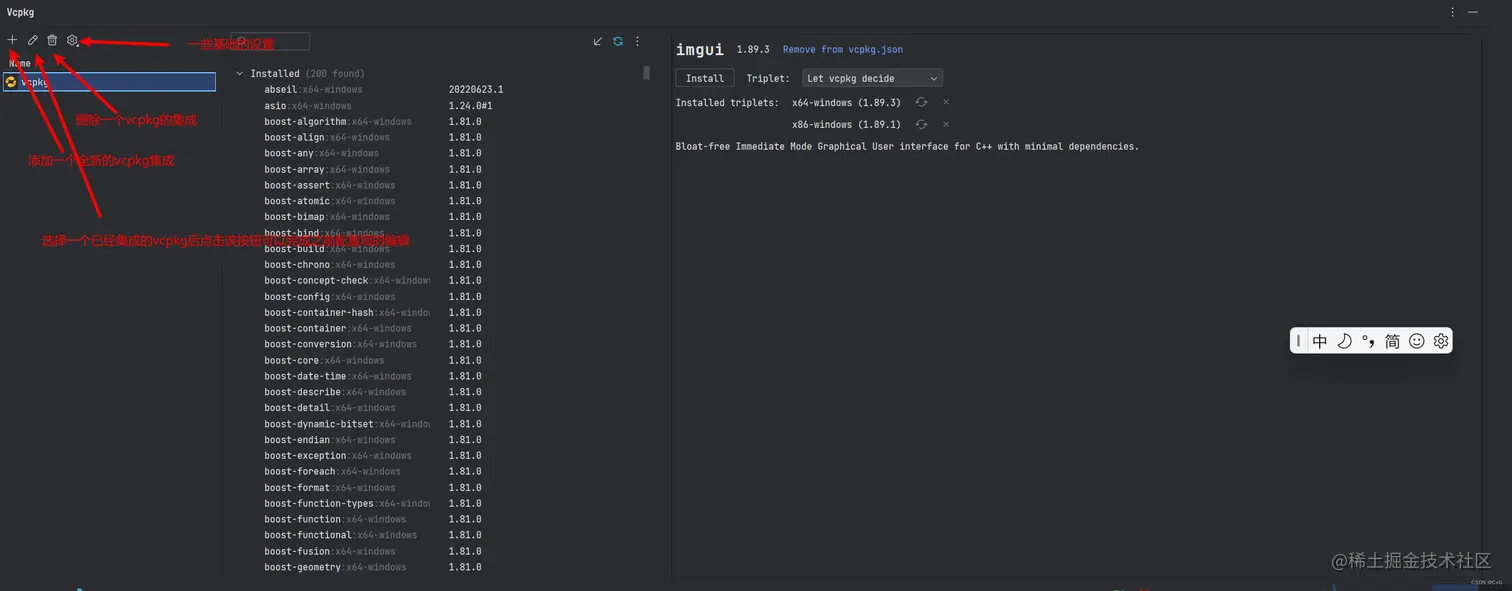The height and width of the screenshot is (591, 1512).
Task: Select boost-align package row
Action: [x=329, y=137]
